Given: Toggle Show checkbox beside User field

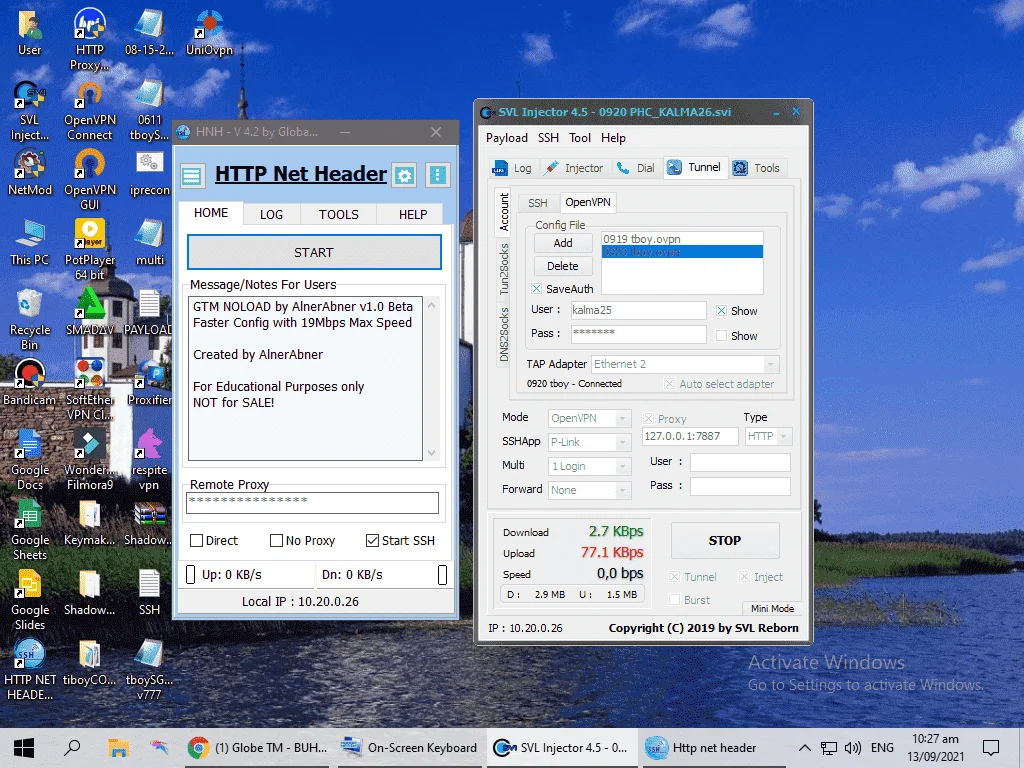Looking at the screenshot, I should click(x=721, y=311).
